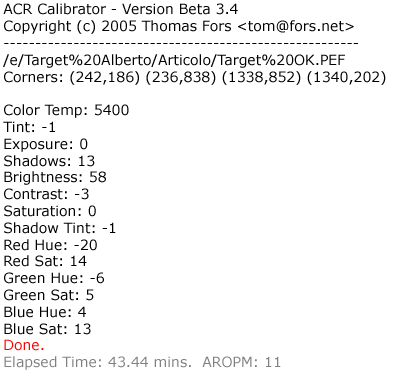Click the Corners coordinates line
The height and width of the screenshot is (381, 397).
point(195,77)
